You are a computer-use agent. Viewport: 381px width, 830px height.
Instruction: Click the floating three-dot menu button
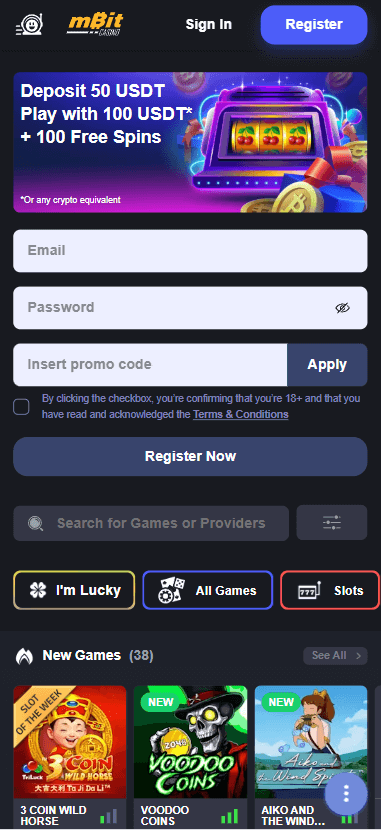click(347, 793)
